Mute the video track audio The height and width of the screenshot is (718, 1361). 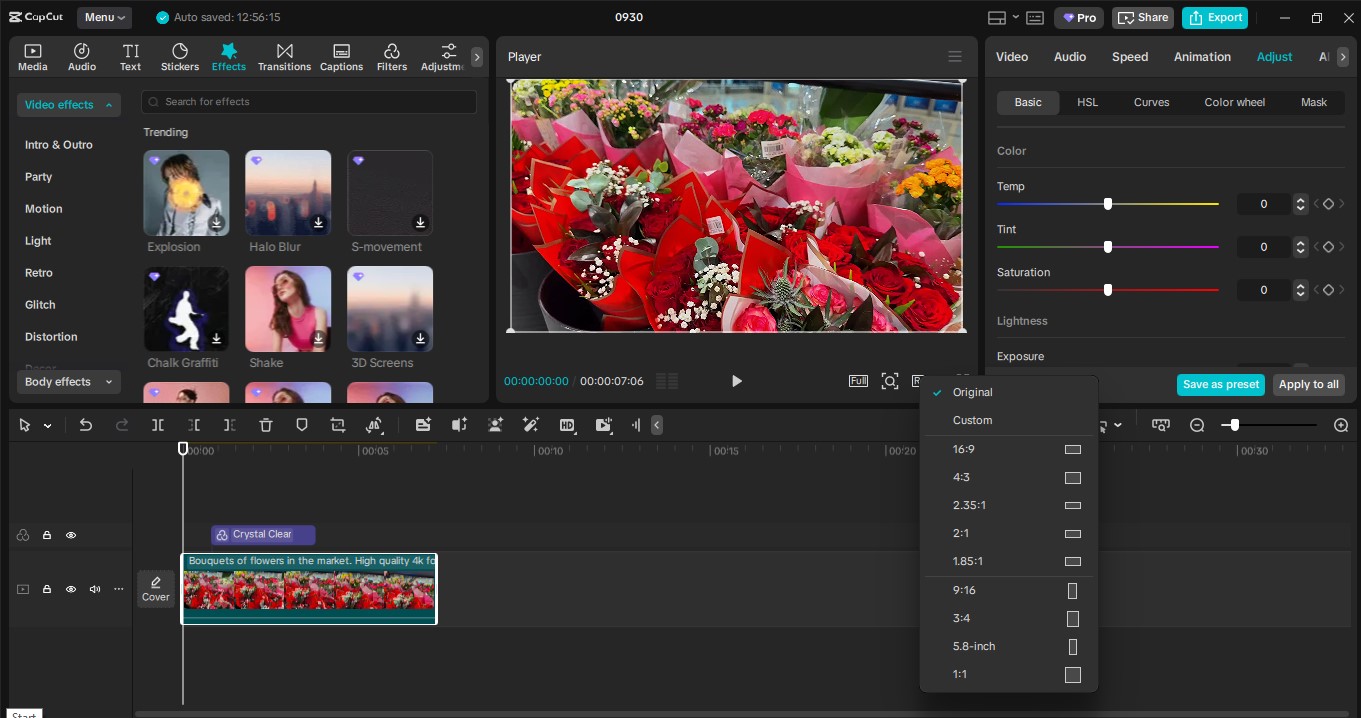click(94, 589)
